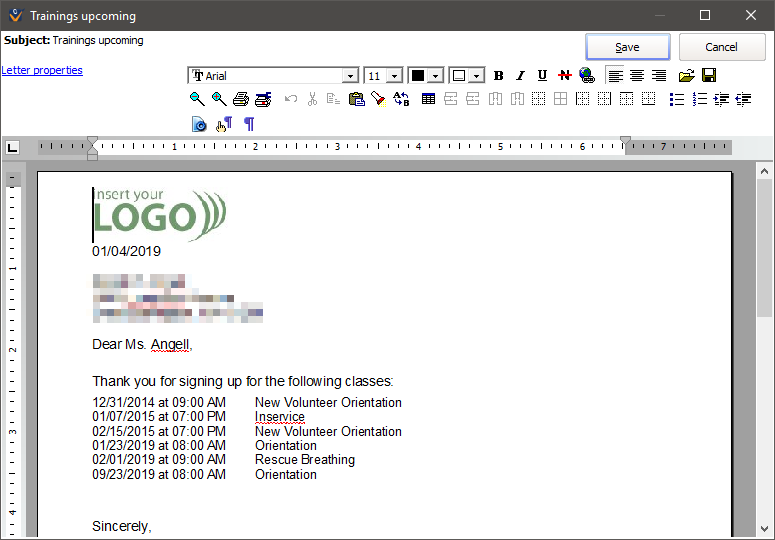This screenshot has width=775, height=540.
Task: Maximize the Trainings upcoming window
Action: point(705,15)
